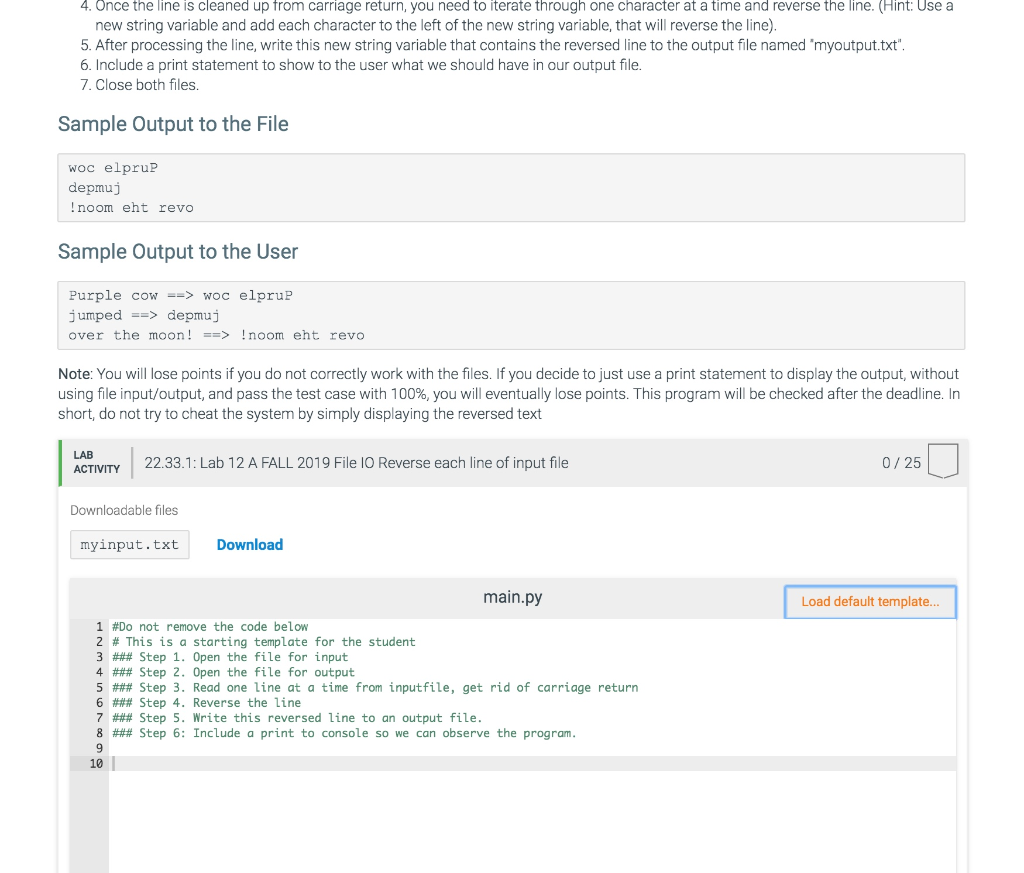Click the LAB ACTIVITY label icon area
Screen dimensions: 1024x873
(x=95, y=461)
